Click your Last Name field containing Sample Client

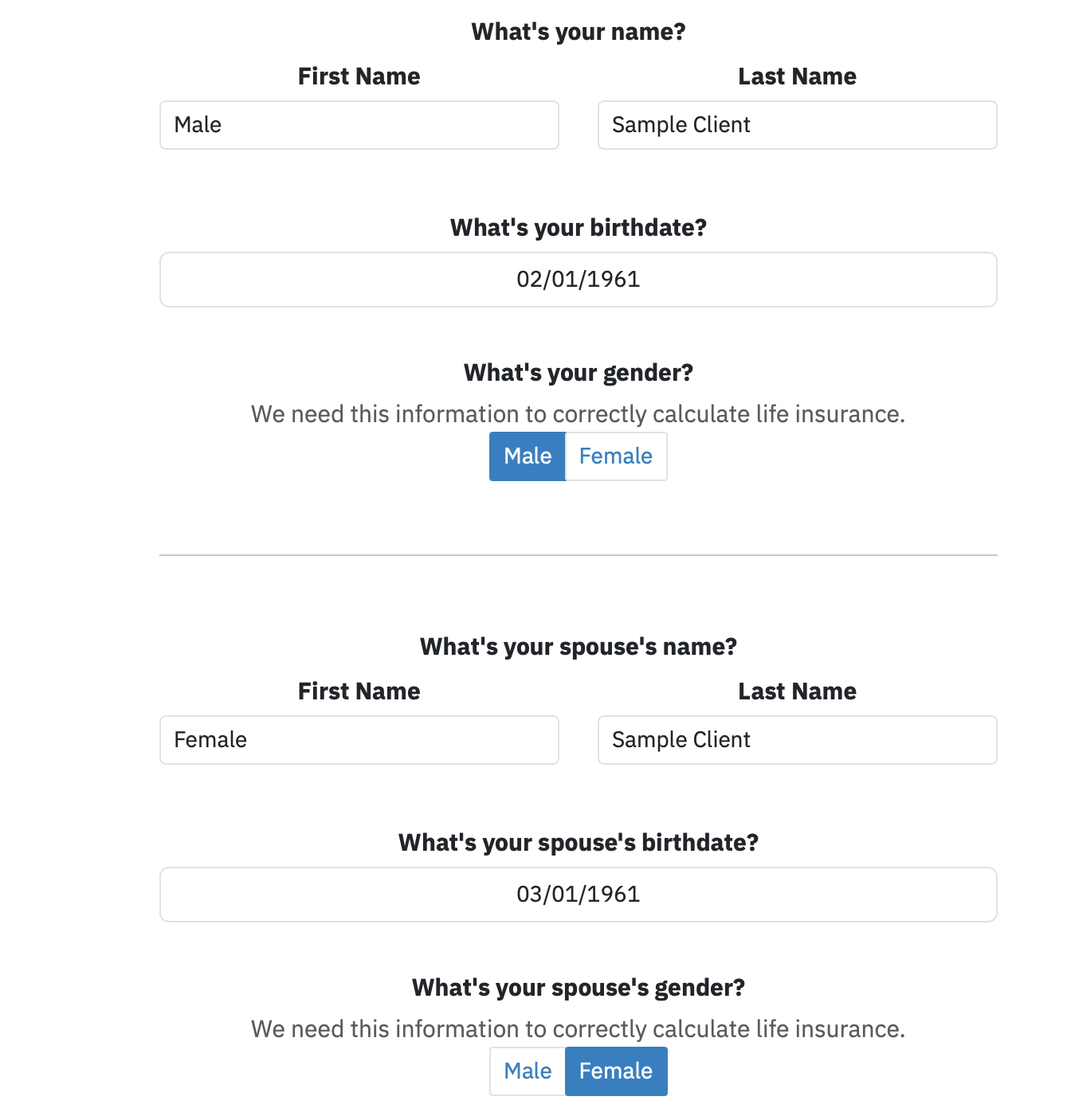[798, 125]
